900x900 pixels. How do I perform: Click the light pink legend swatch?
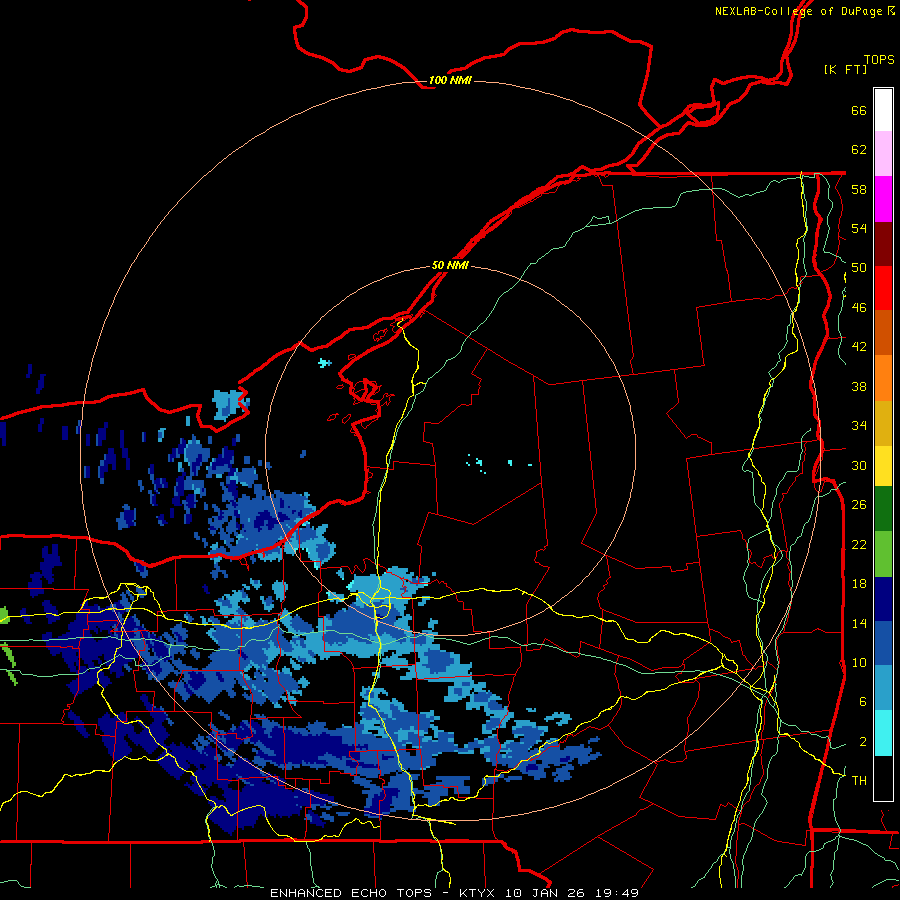(883, 153)
